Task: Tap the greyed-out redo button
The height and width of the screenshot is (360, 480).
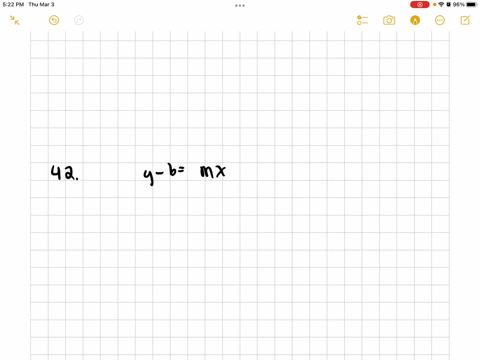Action: [x=79, y=20]
